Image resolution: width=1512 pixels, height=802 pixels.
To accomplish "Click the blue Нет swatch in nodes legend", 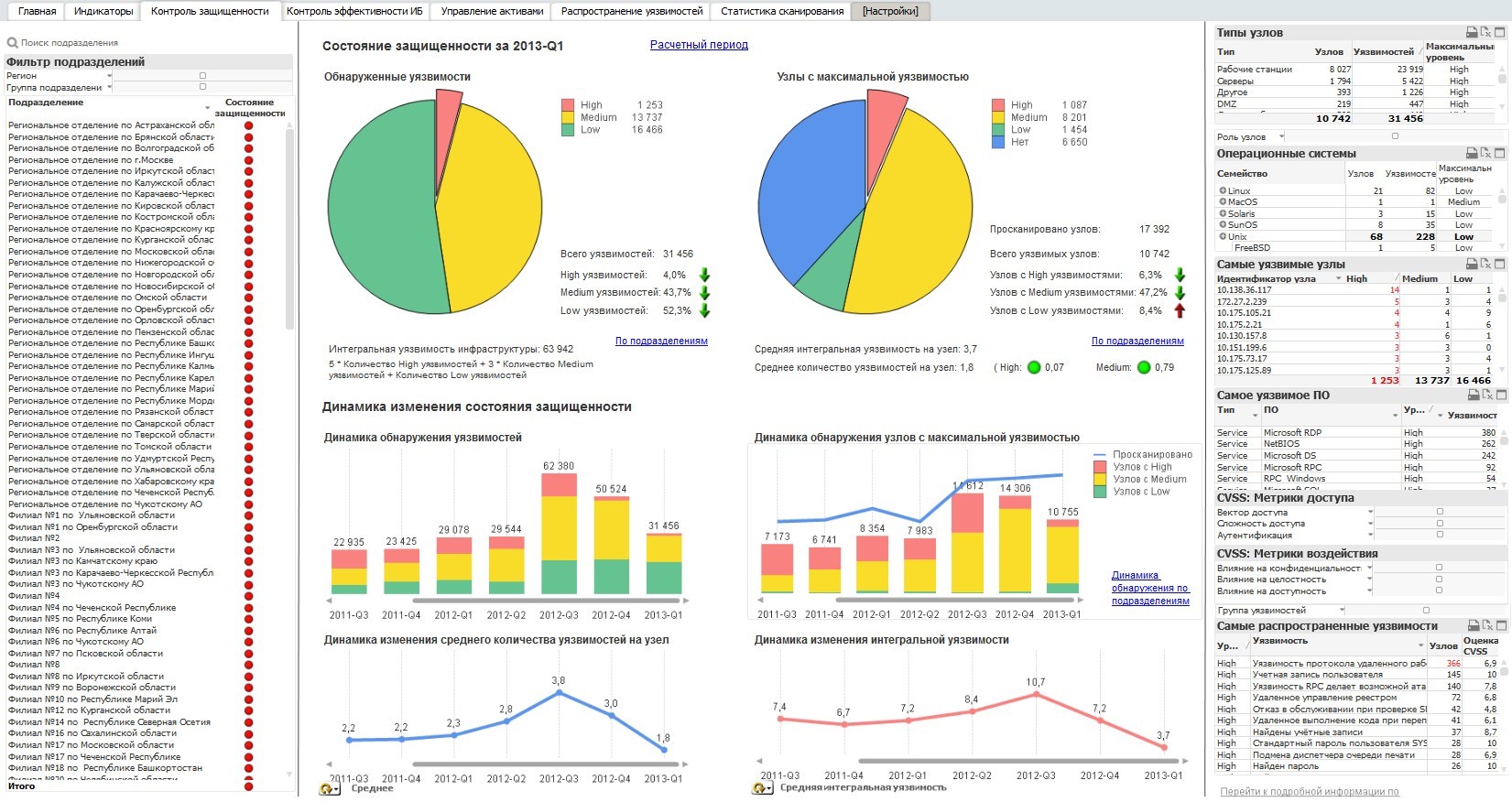I will pyautogui.click(x=998, y=142).
